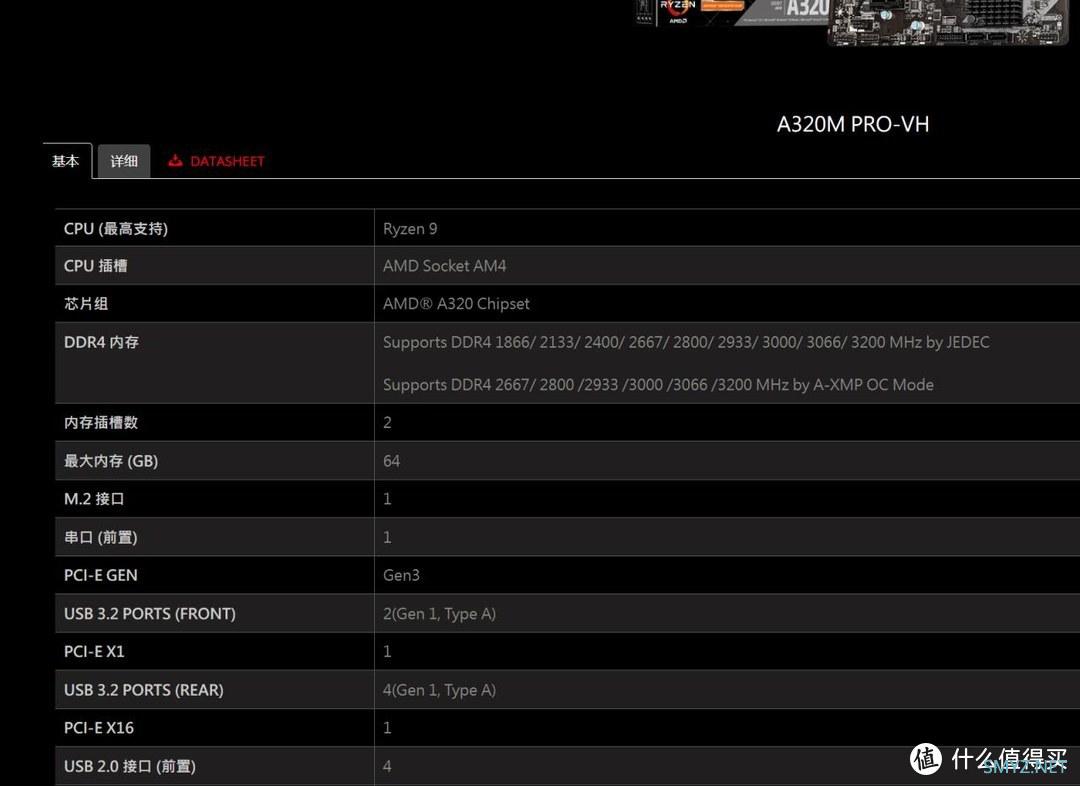Select the 芯片组 row label
The image size is (1080, 786).
(x=86, y=304)
